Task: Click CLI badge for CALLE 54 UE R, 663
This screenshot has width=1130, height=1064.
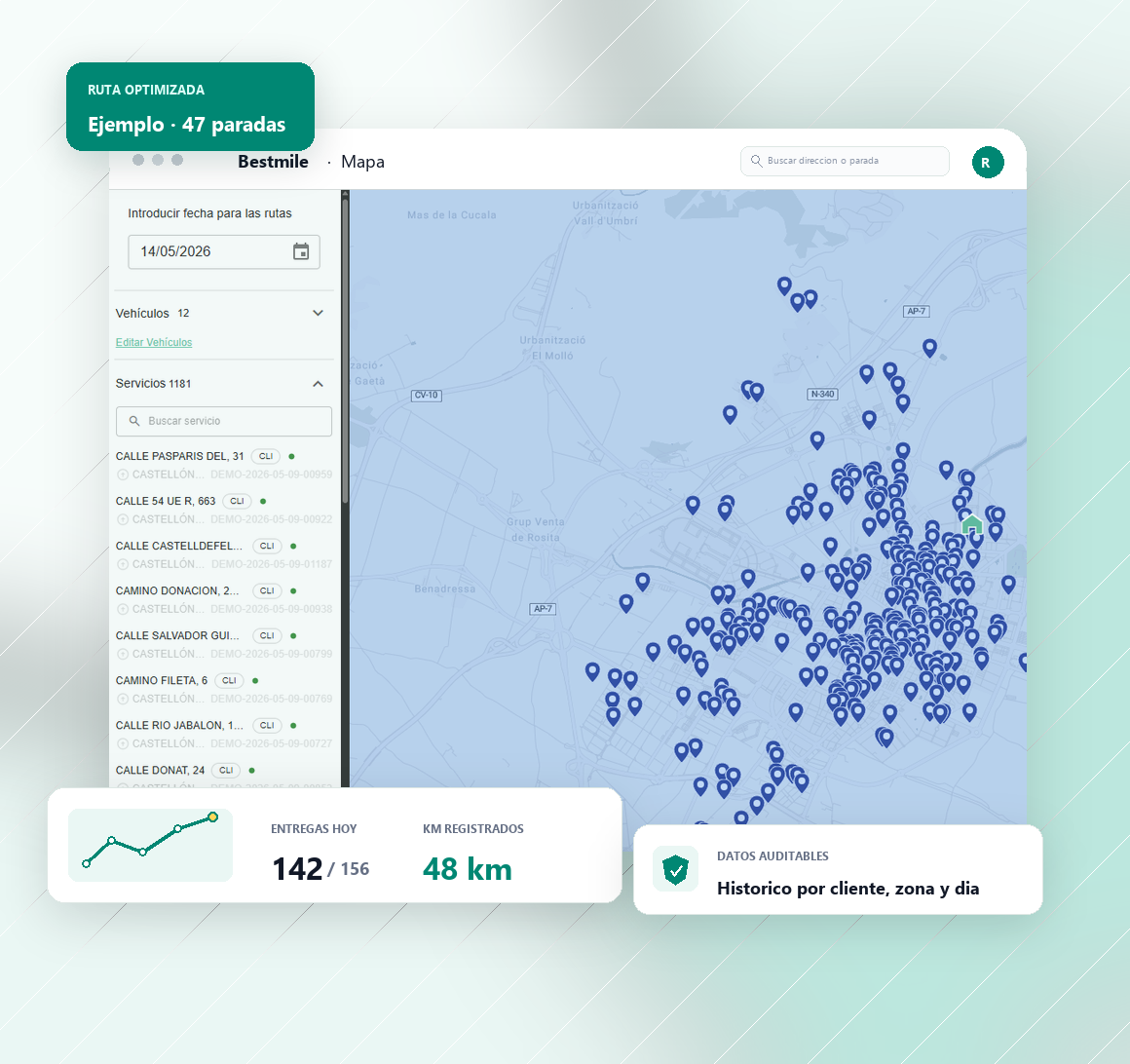Action: point(237,501)
